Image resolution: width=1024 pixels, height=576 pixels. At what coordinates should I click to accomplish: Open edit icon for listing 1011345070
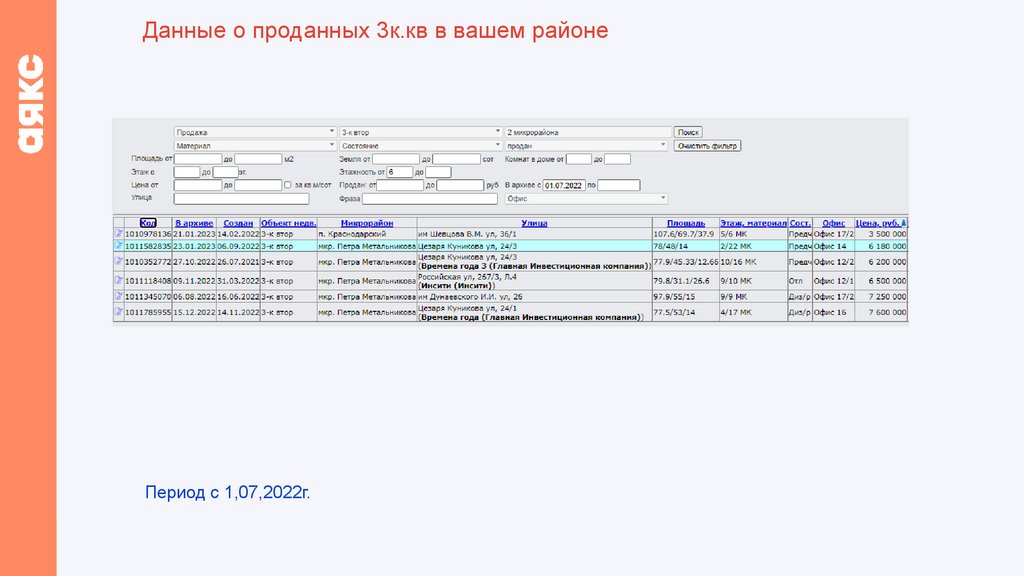click(x=119, y=296)
